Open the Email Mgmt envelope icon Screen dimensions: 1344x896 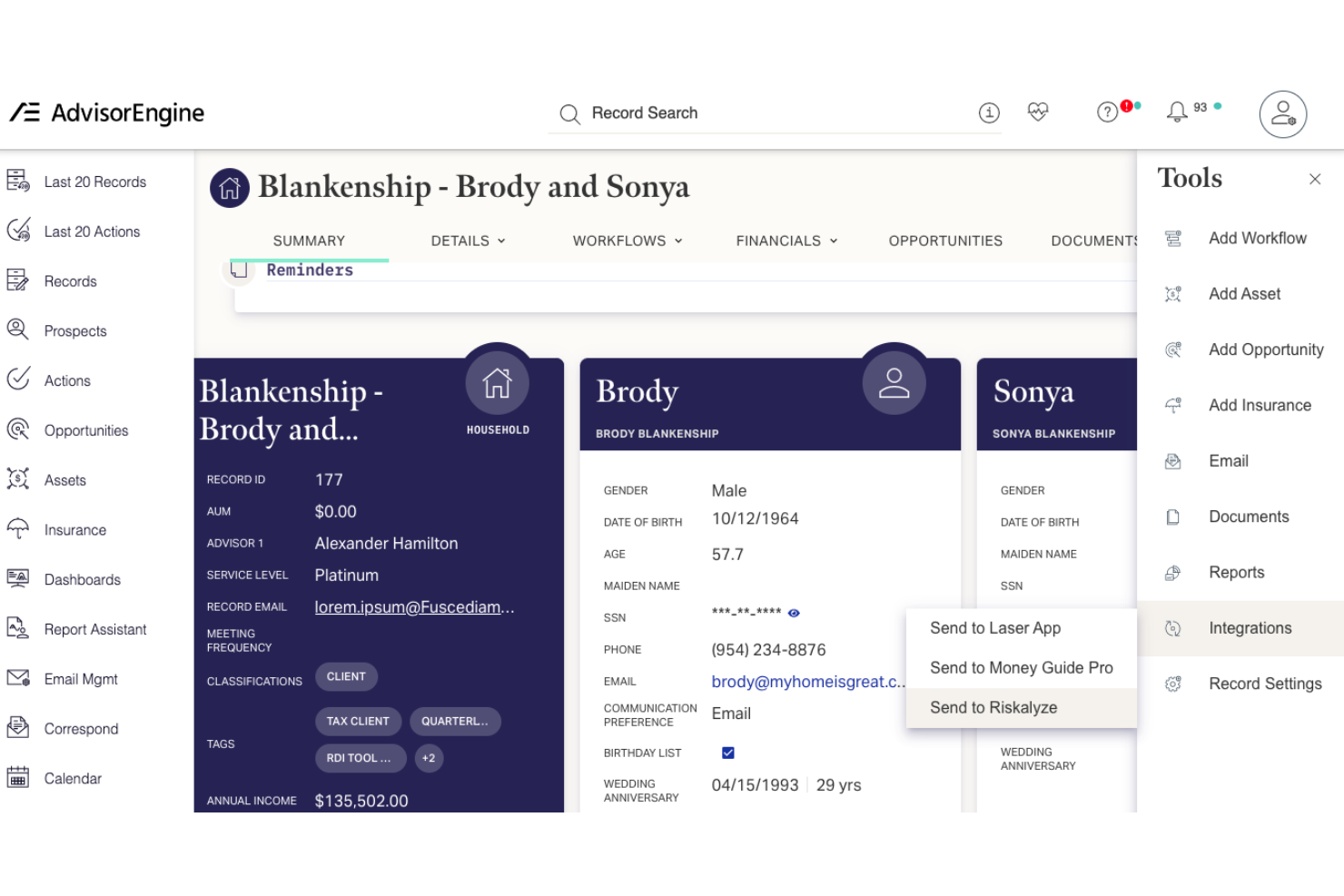pos(18,678)
